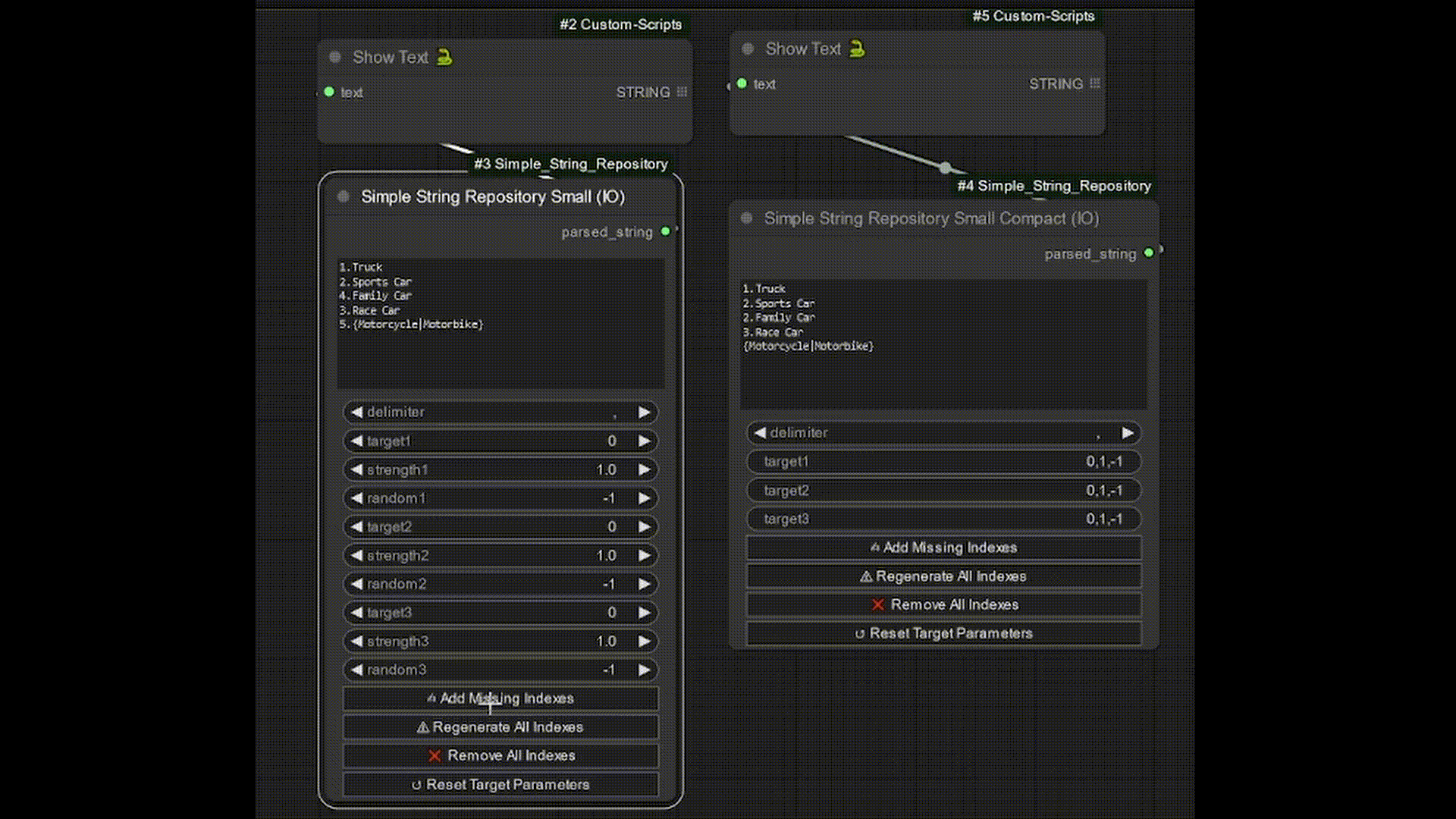Click Add Missing Indexes in Compact node
The image size is (1456, 819).
[x=943, y=548]
